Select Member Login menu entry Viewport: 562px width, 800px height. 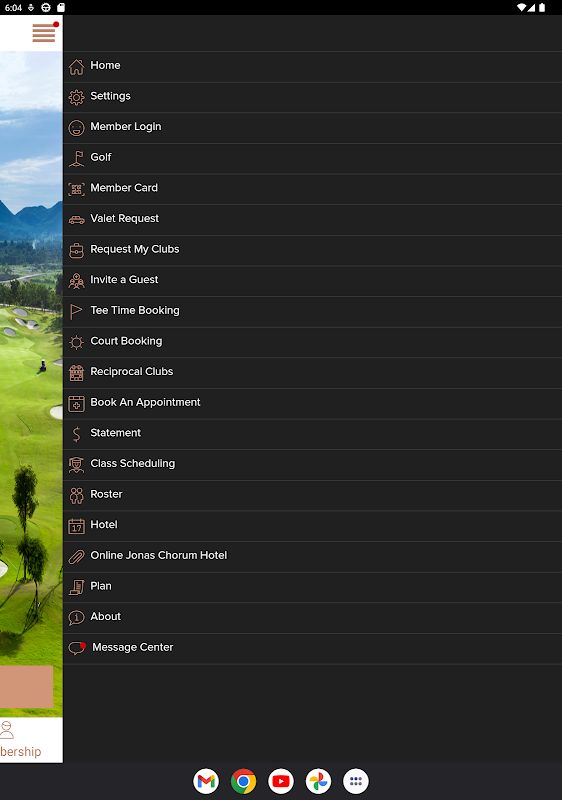pyautogui.click(x=313, y=128)
